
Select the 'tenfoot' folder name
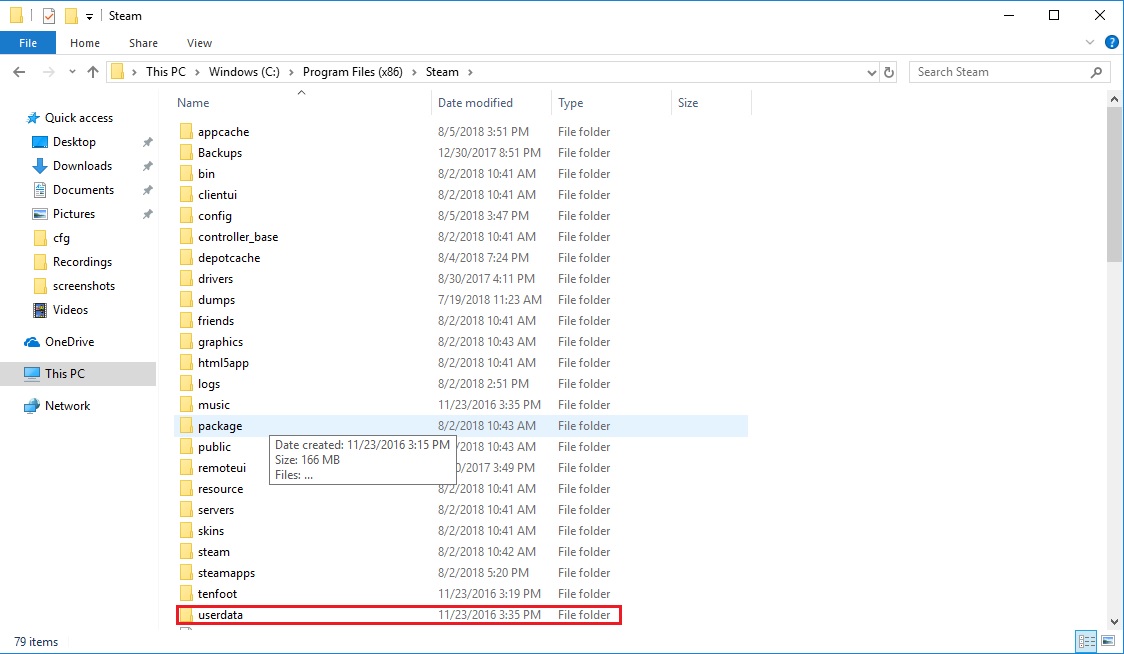point(217,594)
